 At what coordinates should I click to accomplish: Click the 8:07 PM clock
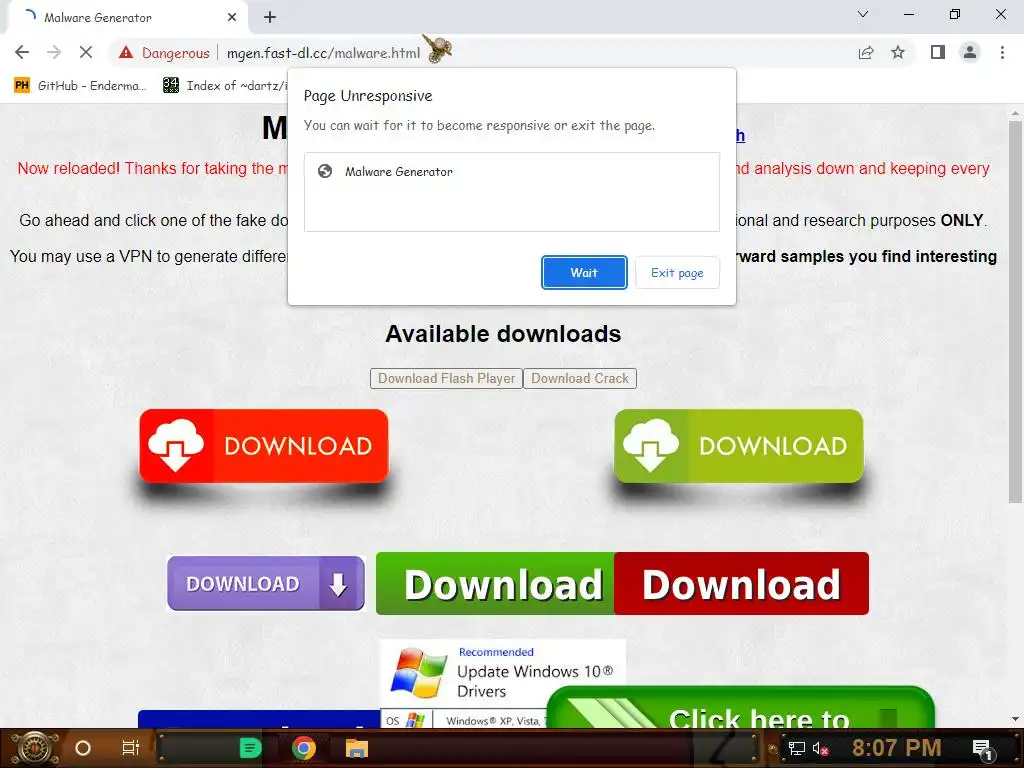896,748
